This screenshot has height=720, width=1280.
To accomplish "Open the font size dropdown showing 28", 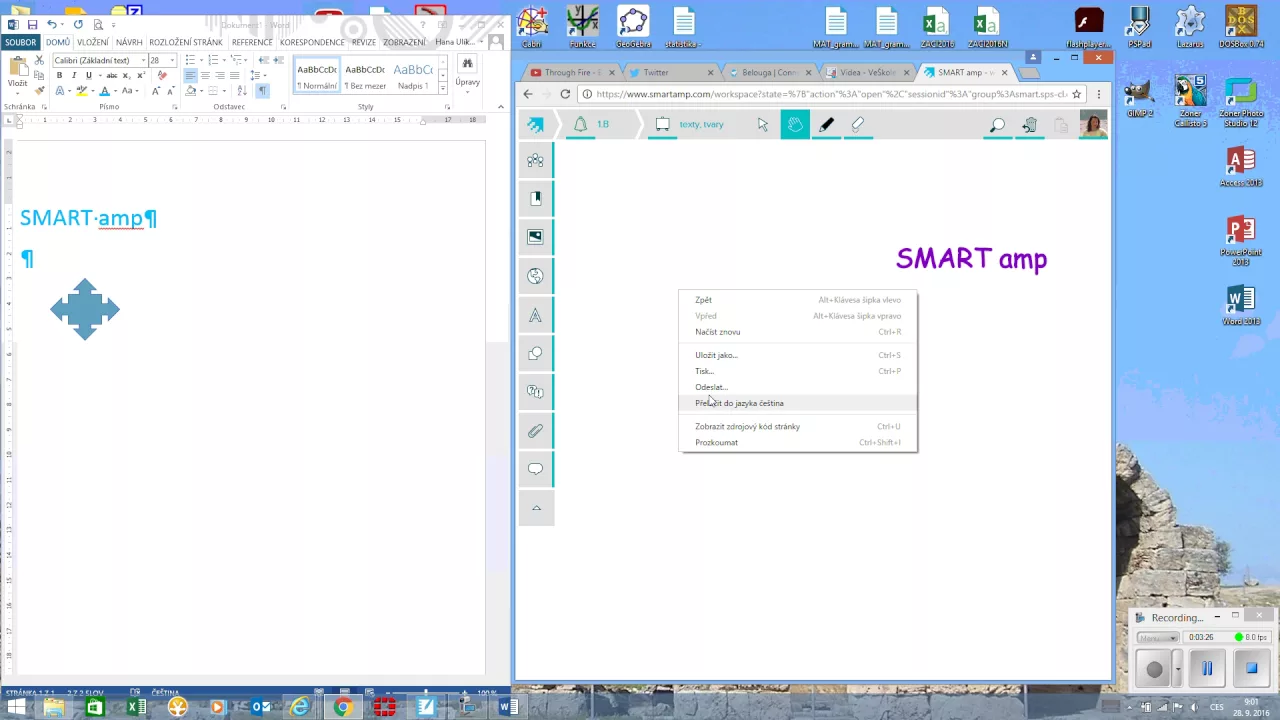I will click(171, 60).
